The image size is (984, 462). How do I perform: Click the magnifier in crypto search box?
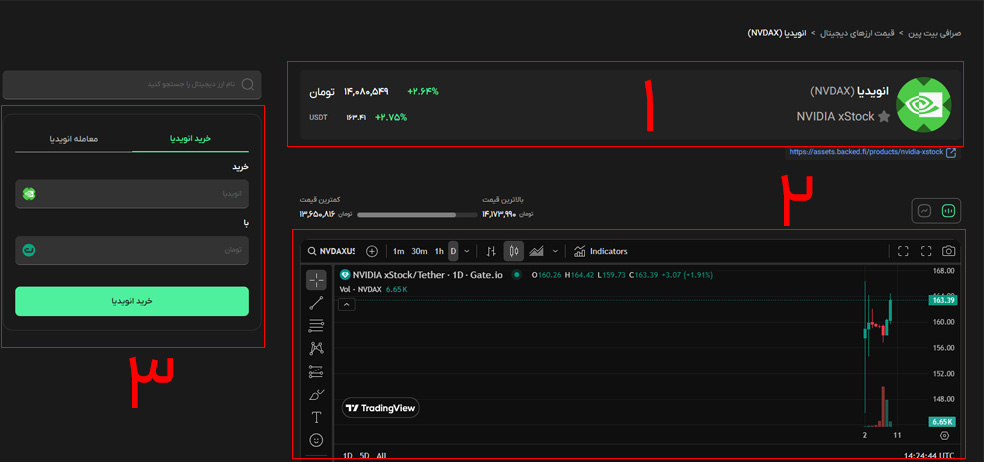coord(248,85)
